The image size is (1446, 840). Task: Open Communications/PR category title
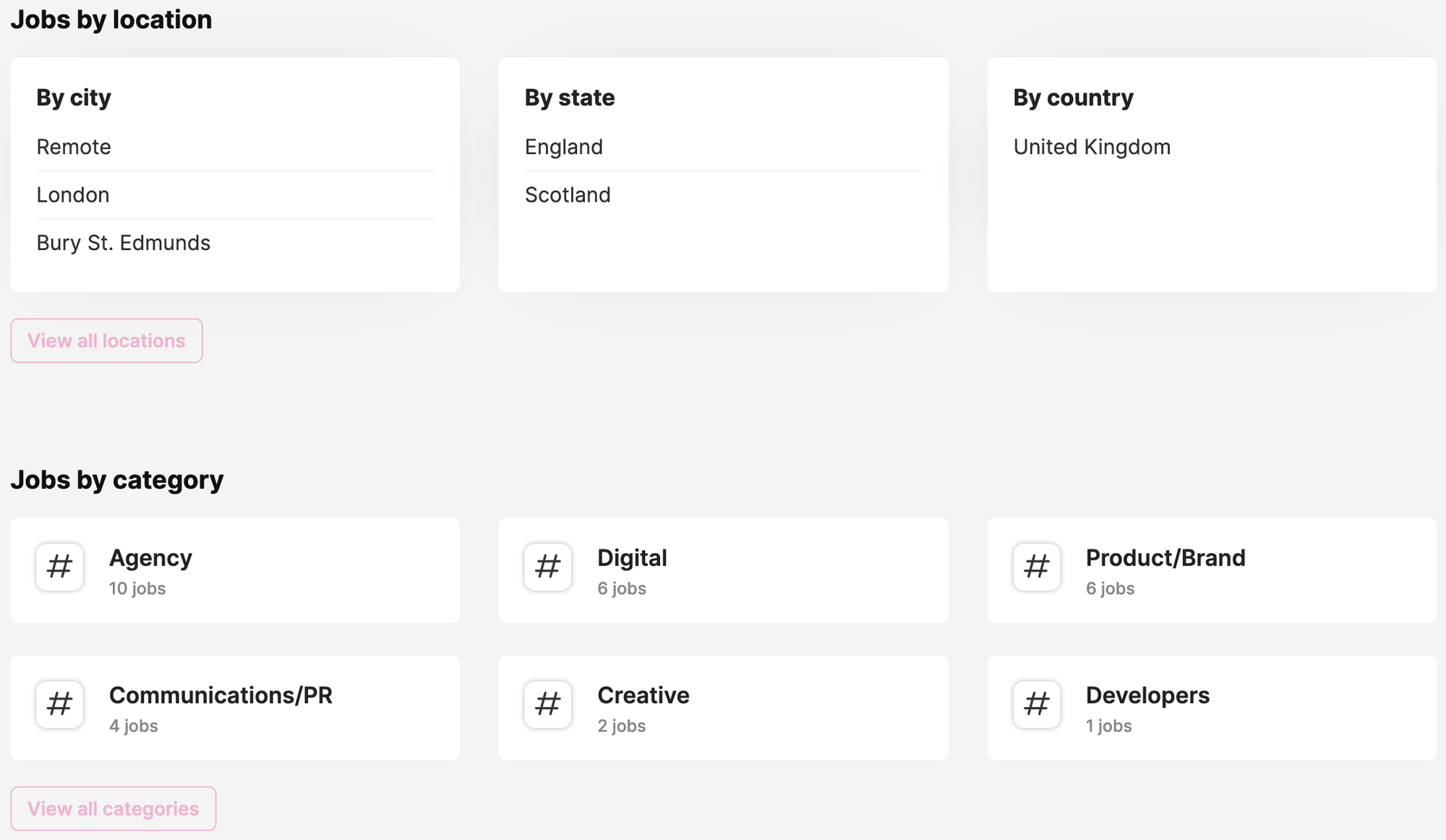point(221,695)
